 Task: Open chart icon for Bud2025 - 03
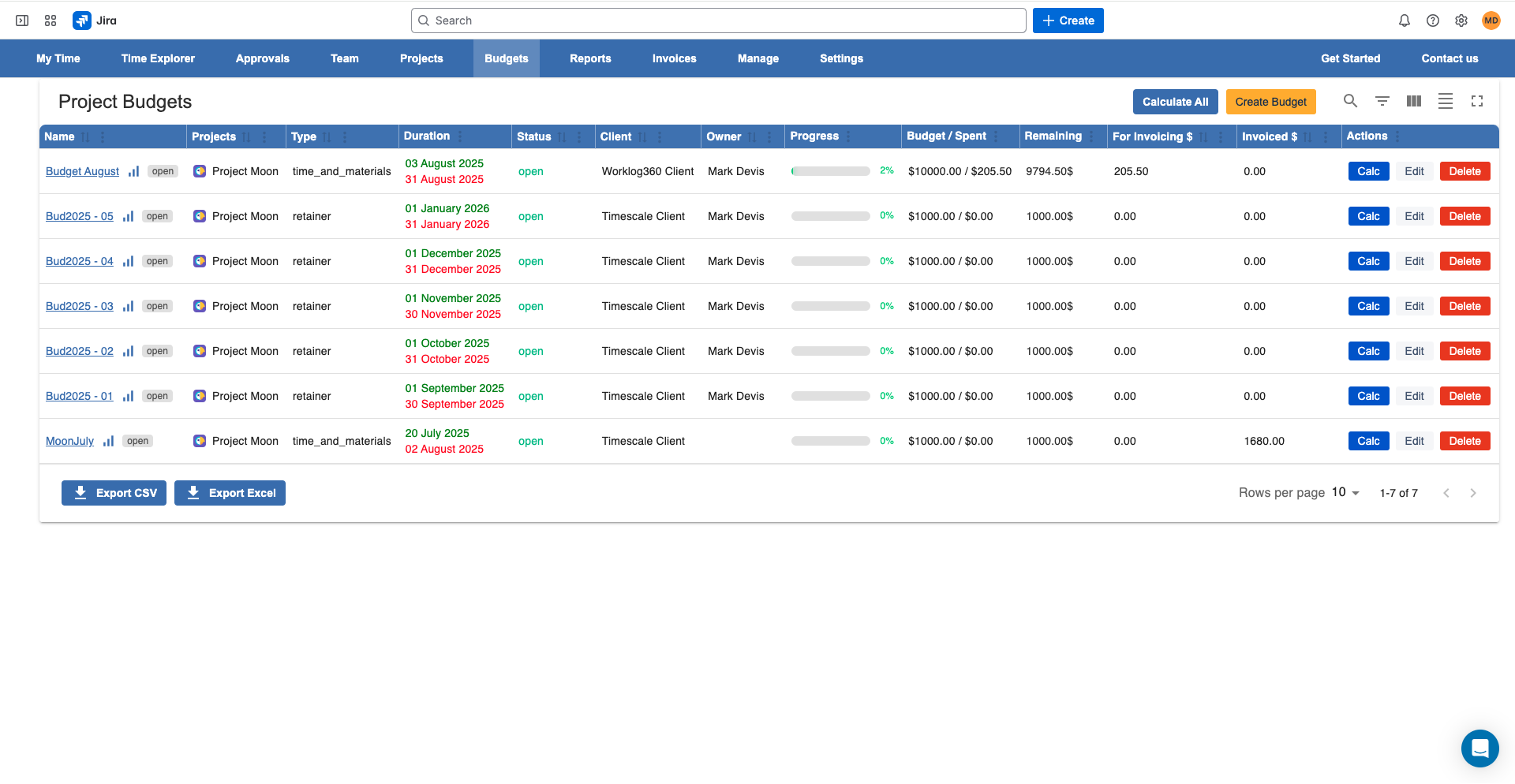[x=128, y=306]
